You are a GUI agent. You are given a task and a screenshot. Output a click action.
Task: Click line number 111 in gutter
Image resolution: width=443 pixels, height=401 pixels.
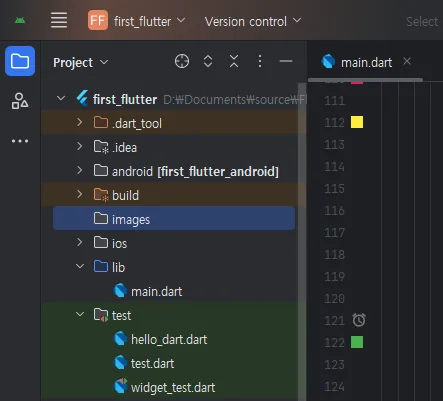[334, 100]
